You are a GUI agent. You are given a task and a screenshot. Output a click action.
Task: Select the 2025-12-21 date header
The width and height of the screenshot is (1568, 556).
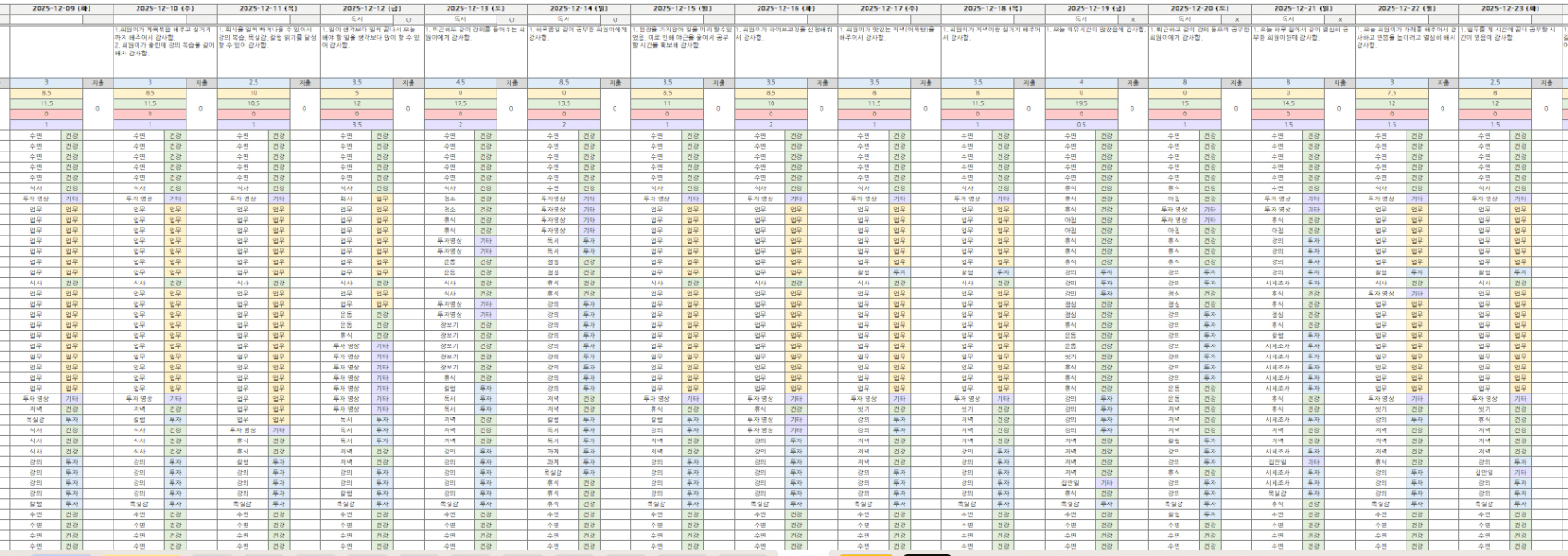click(x=1303, y=8)
